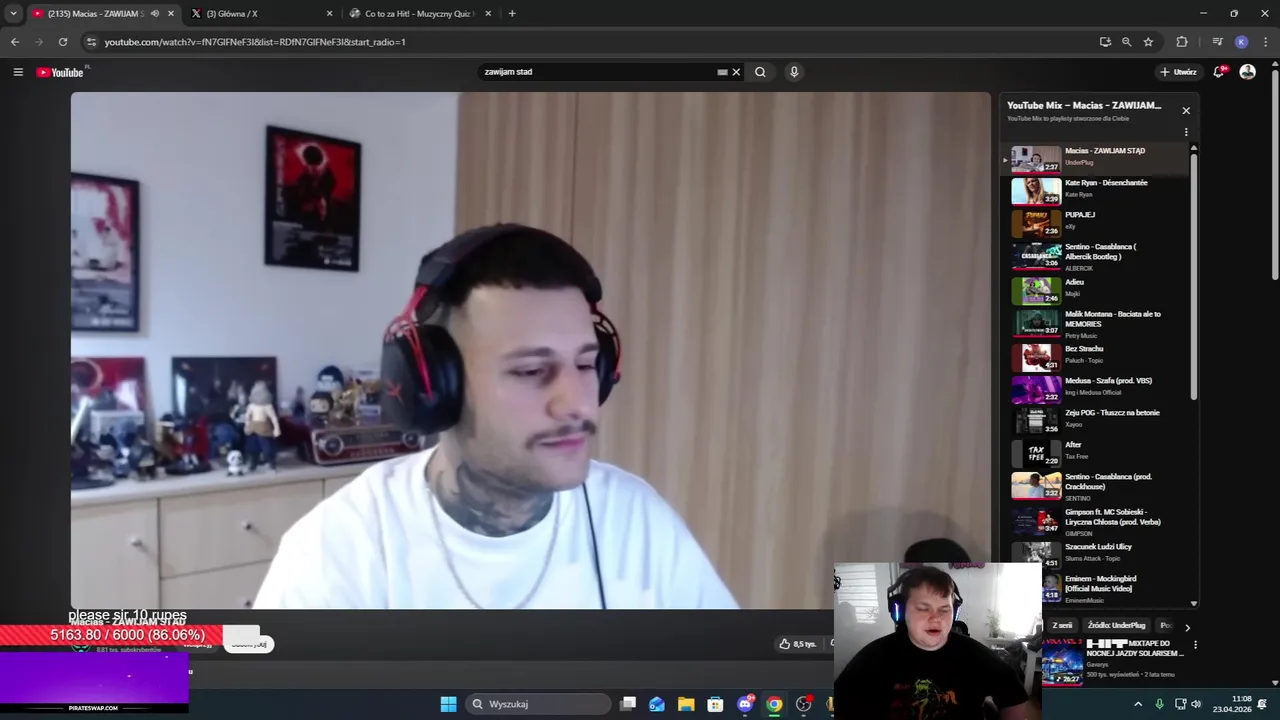Click the install app icon in the address bar
The height and width of the screenshot is (720, 1280).
(1105, 42)
